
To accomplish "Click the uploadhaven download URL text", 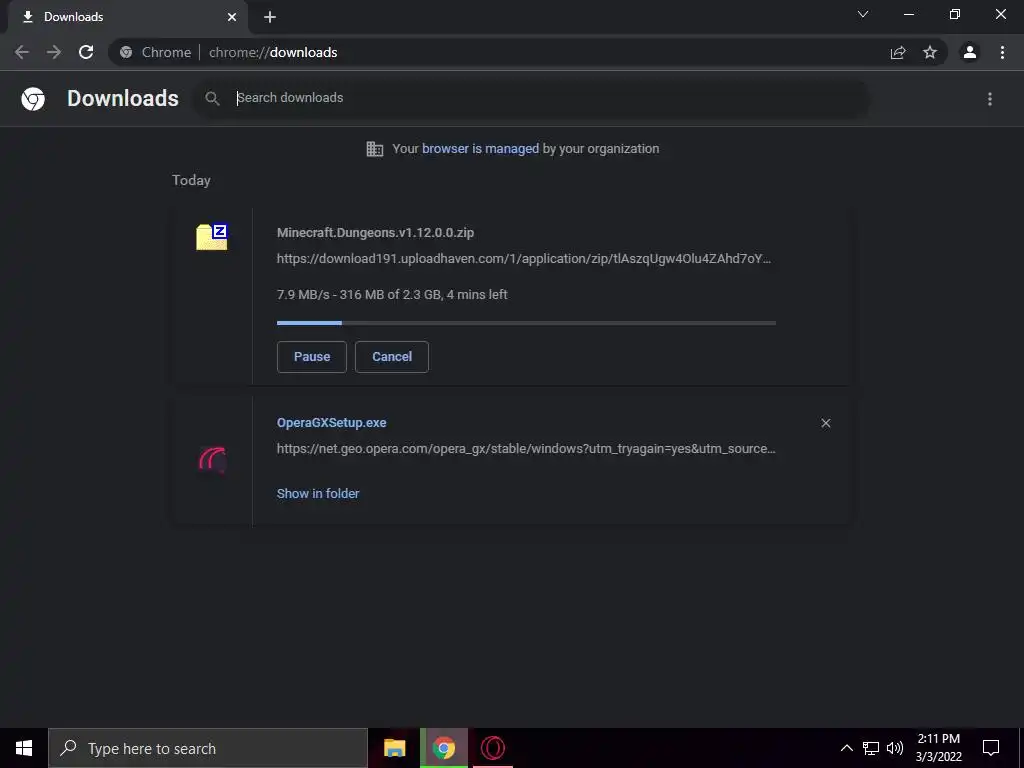I will click(524, 259).
